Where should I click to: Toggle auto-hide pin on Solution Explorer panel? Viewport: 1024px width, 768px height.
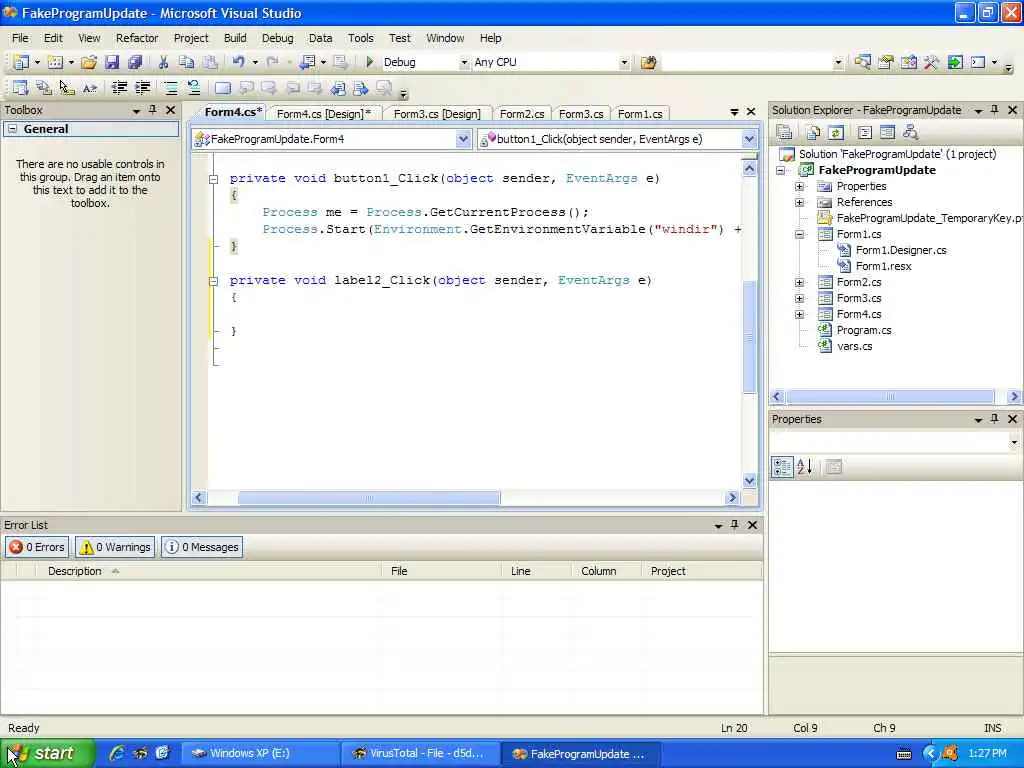(x=995, y=110)
